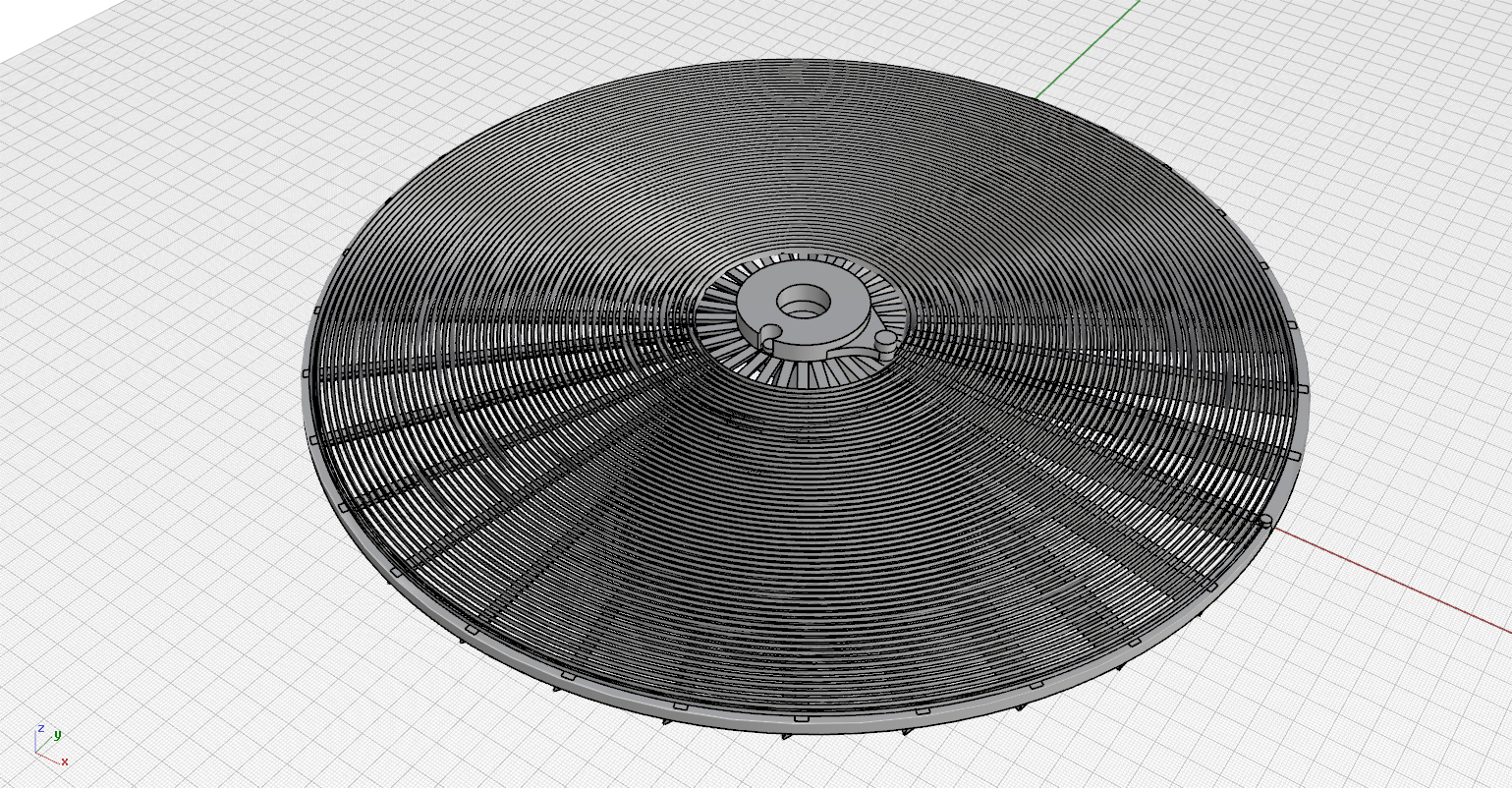This screenshot has height=788, width=1512.
Task: Select the right cylindrical peg on the hub
Action: coord(885,342)
